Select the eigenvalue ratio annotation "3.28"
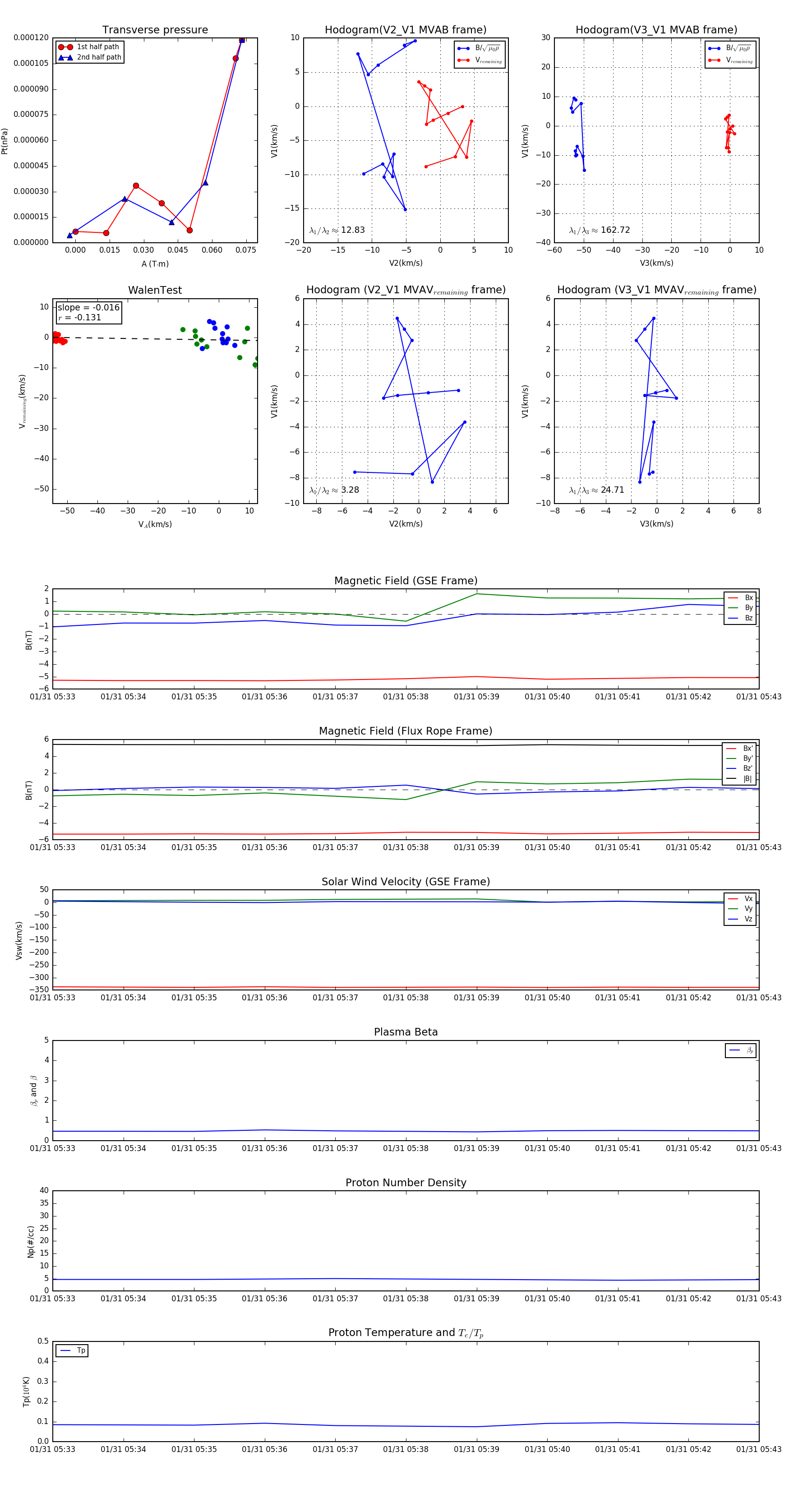The image size is (812, 1489). click(x=334, y=490)
